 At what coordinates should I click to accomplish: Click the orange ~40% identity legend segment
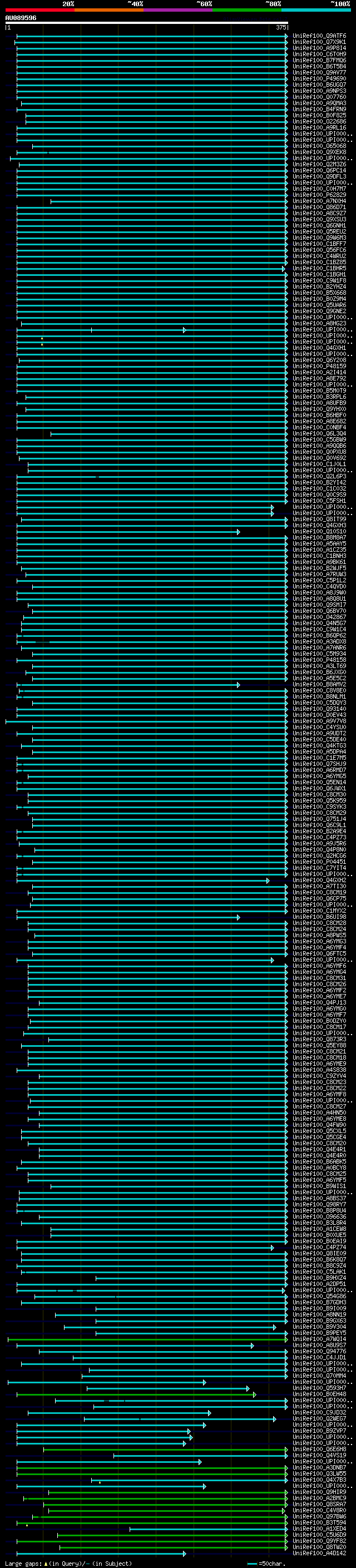tap(109, 10)
